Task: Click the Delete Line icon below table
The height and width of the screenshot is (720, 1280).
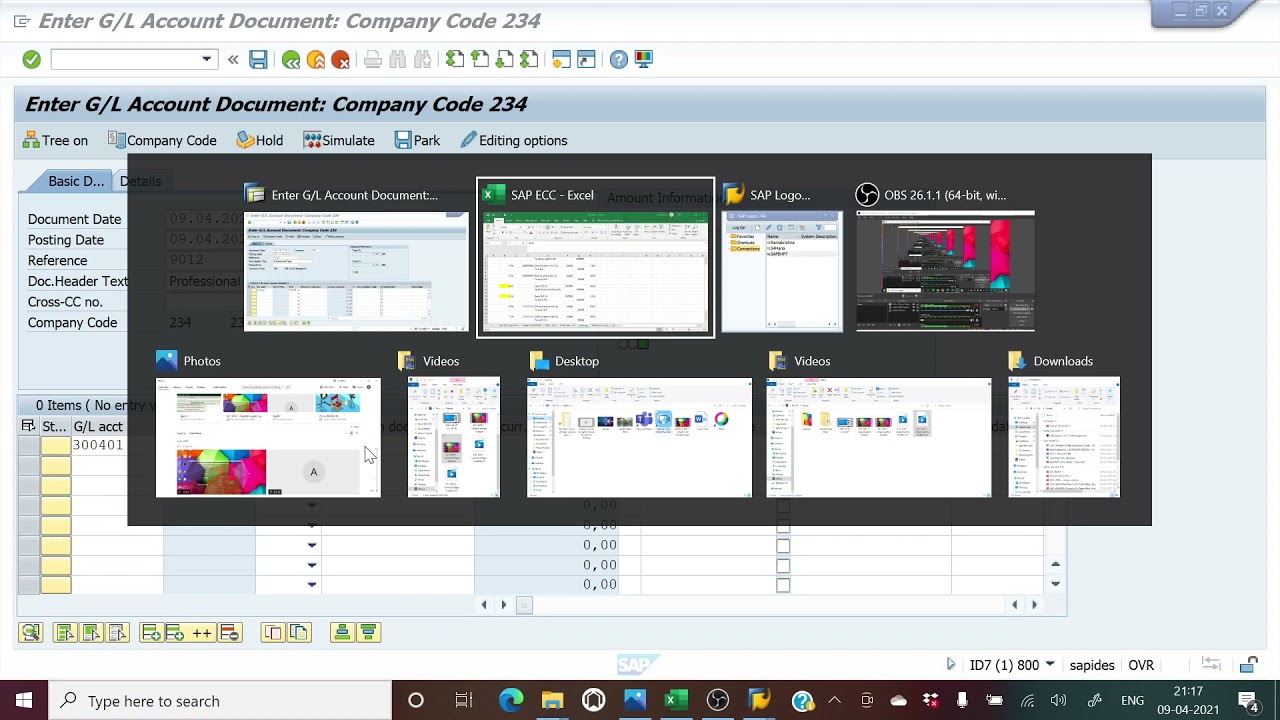Action: click(x=230, y=633)
